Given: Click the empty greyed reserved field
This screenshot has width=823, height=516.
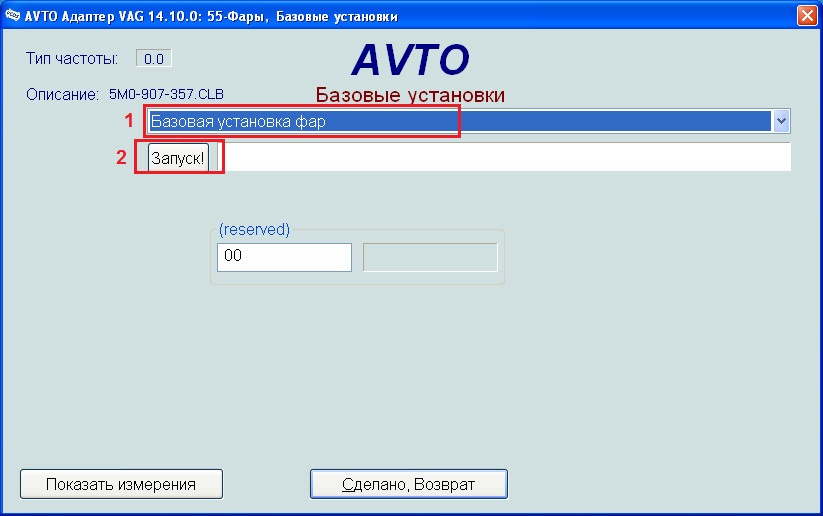Looking at the screenshot, I should pos(430,257).
